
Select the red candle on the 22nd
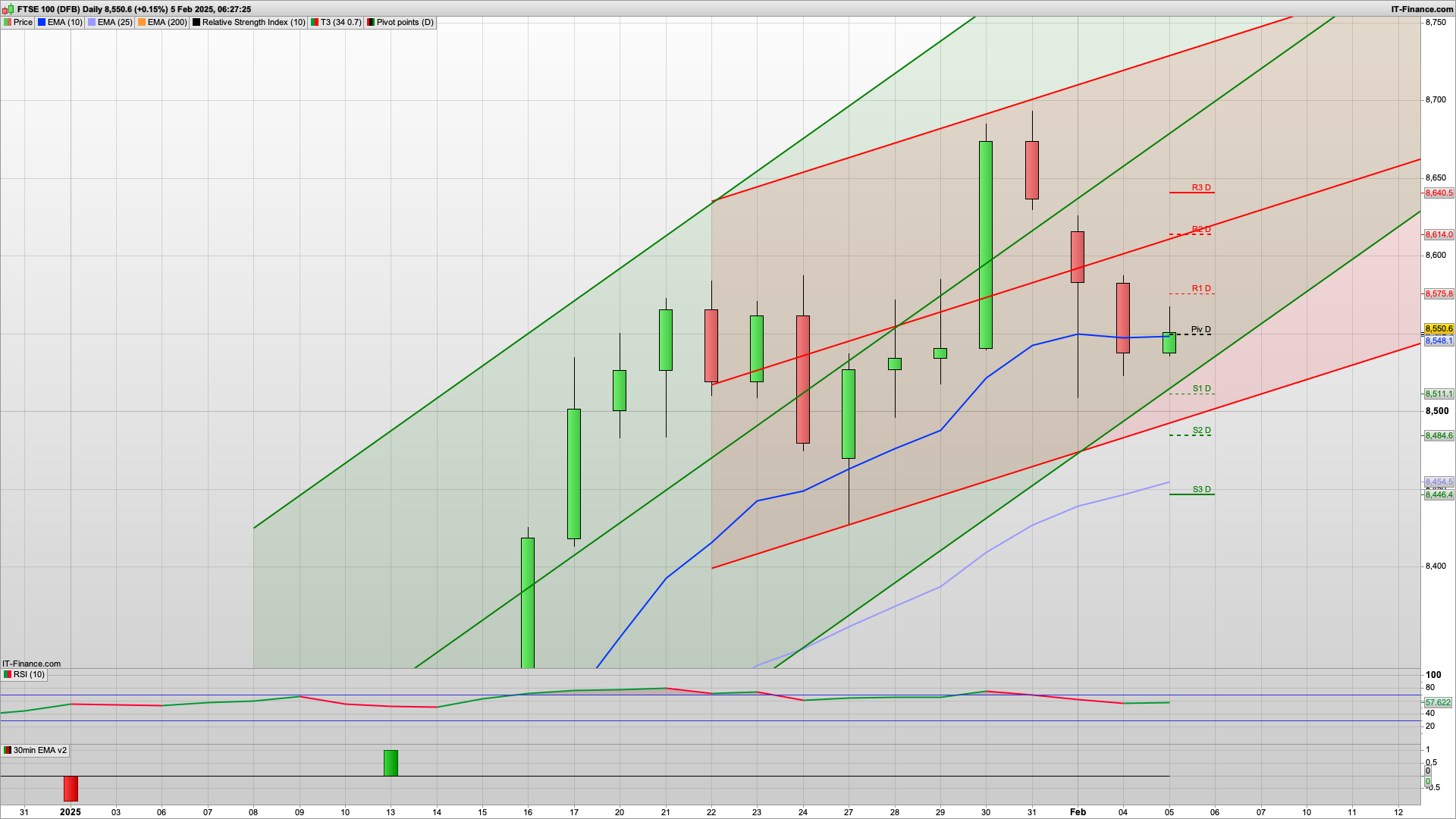point(711,346)
